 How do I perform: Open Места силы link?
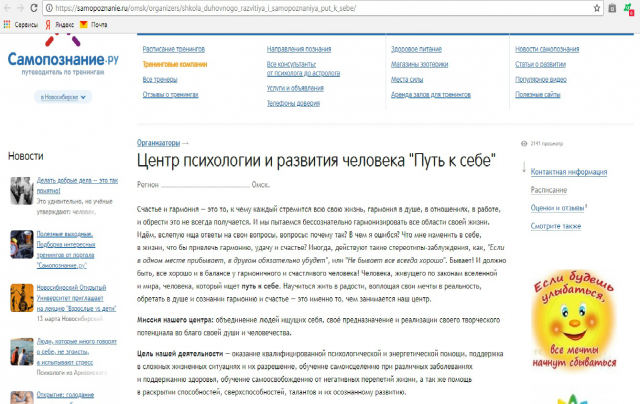[407, 80]
